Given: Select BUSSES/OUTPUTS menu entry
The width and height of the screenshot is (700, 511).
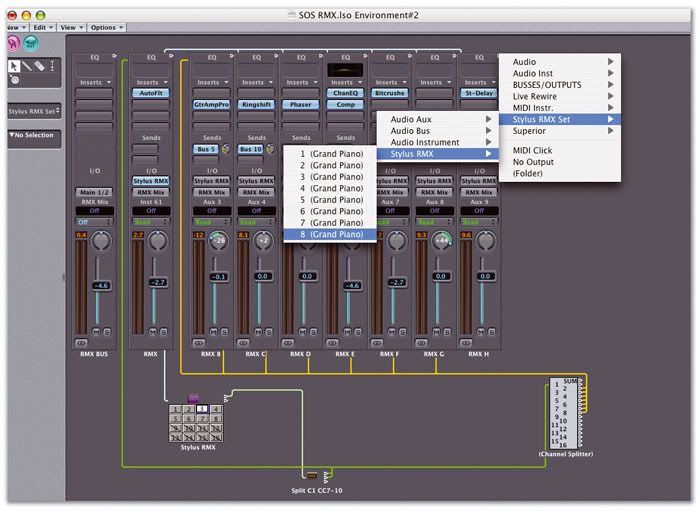Looking at the screenshot, I should coord(560,85).
